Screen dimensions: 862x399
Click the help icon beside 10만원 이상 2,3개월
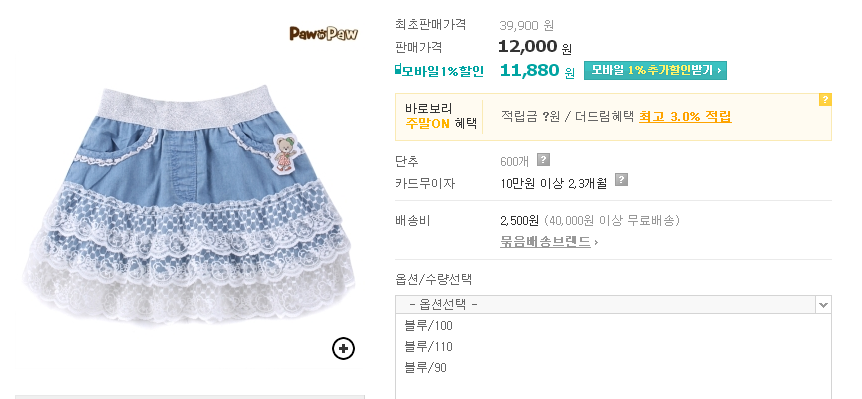621,180
